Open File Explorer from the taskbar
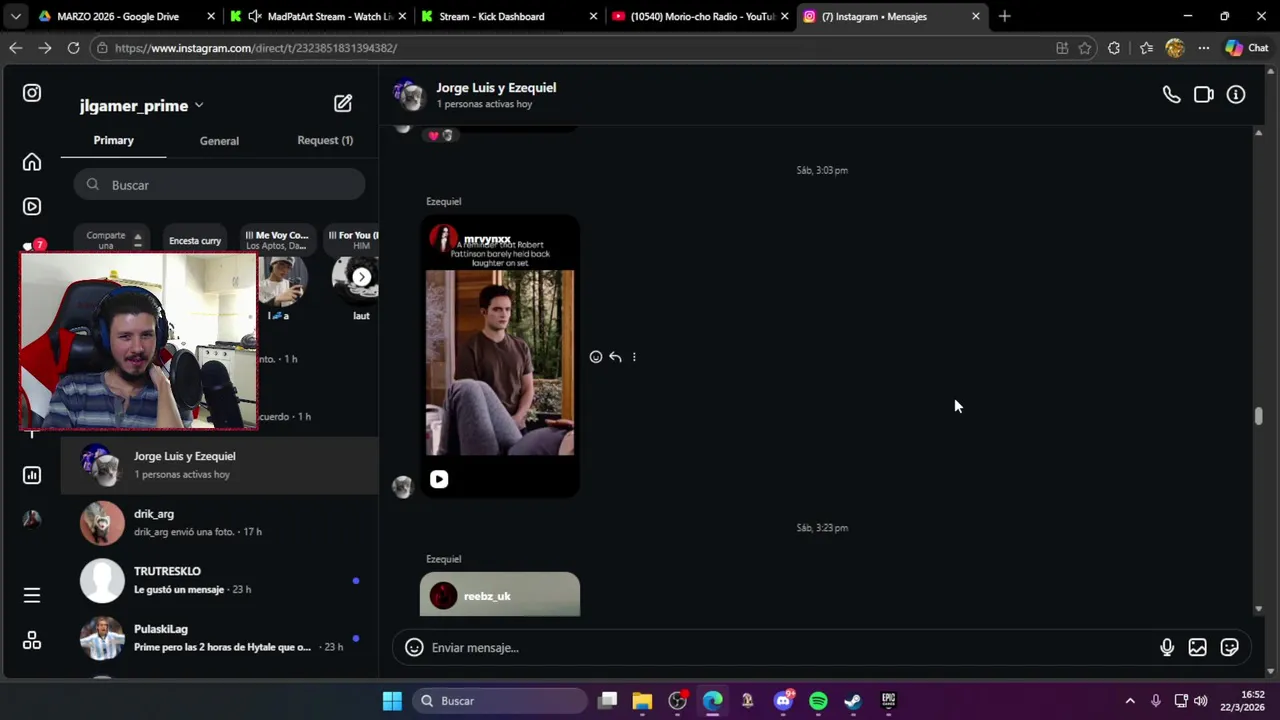Image resolution: width=1280 pixels, height=720 pixels. [642, 701]
